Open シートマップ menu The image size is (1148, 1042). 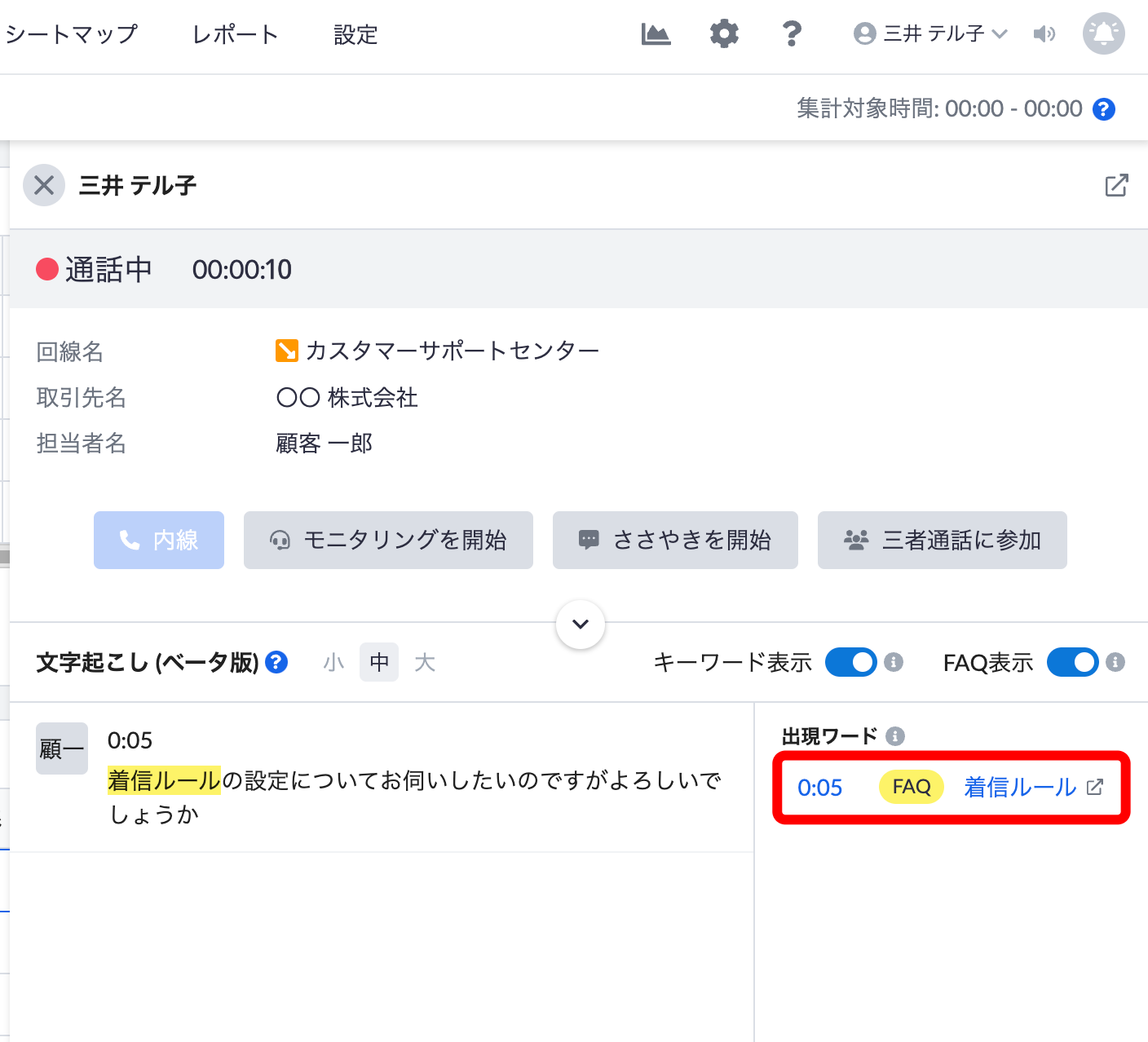(x=72, y=34)
